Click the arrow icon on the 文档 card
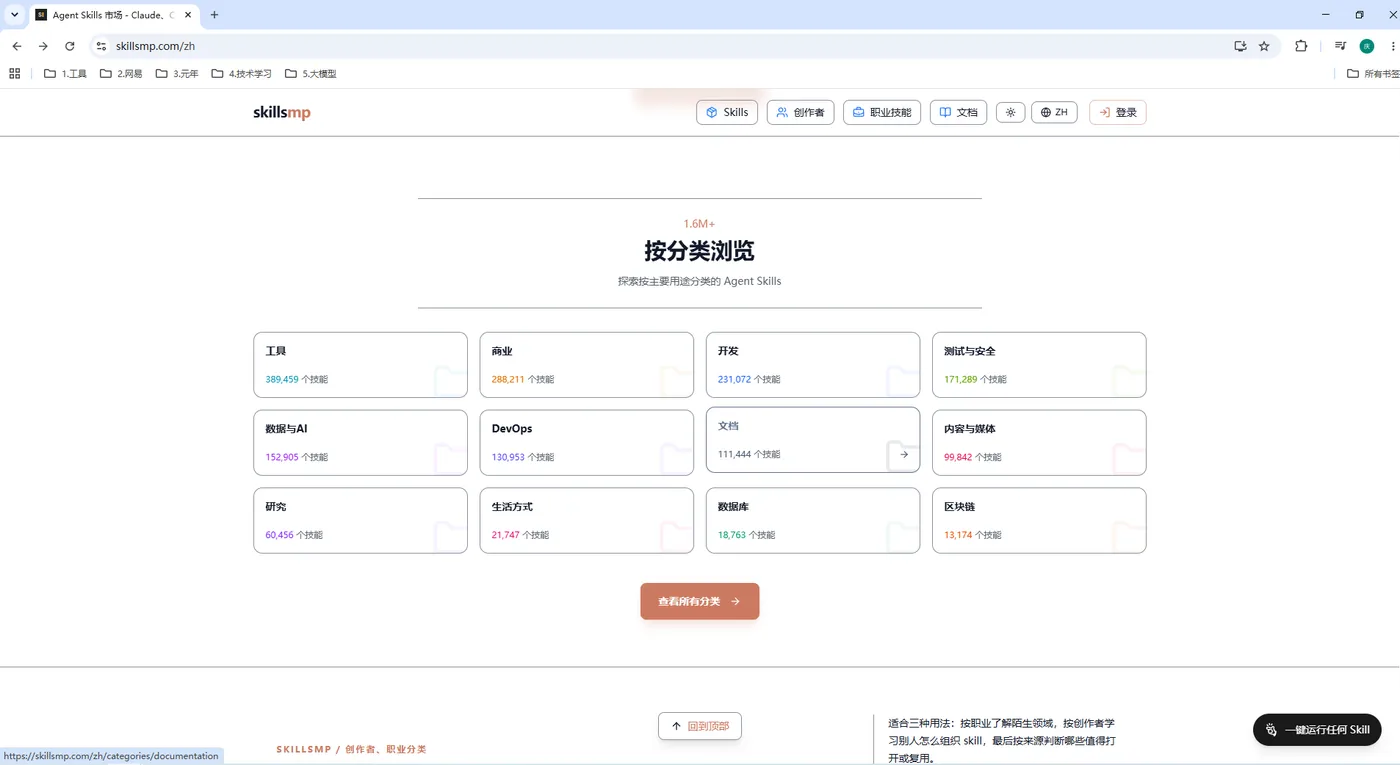Screen dimensions: 1400x765 [904, 454]
